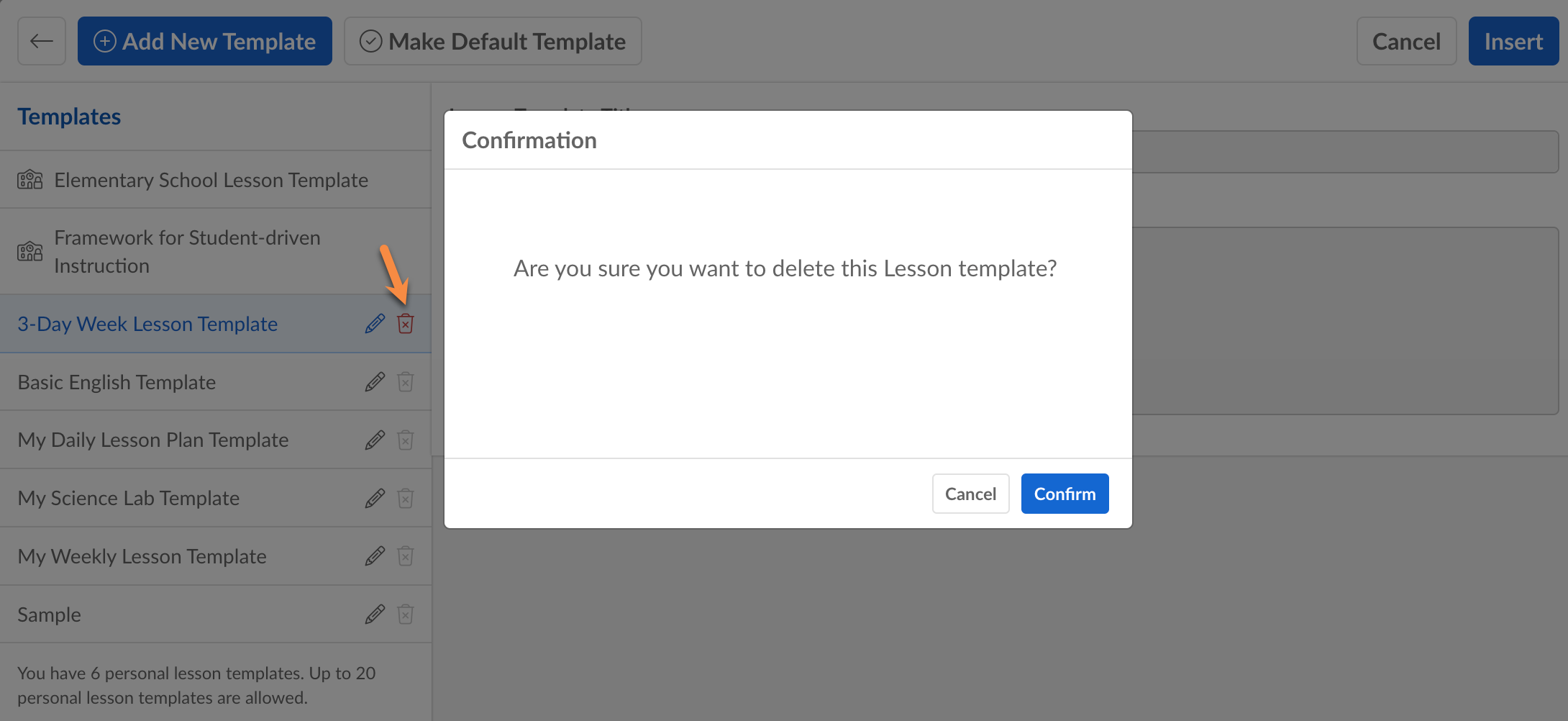Click Cancel in the top toolbar
Image resolution: width=1568 pixels, height=721 pixels.
point(1406,41)
